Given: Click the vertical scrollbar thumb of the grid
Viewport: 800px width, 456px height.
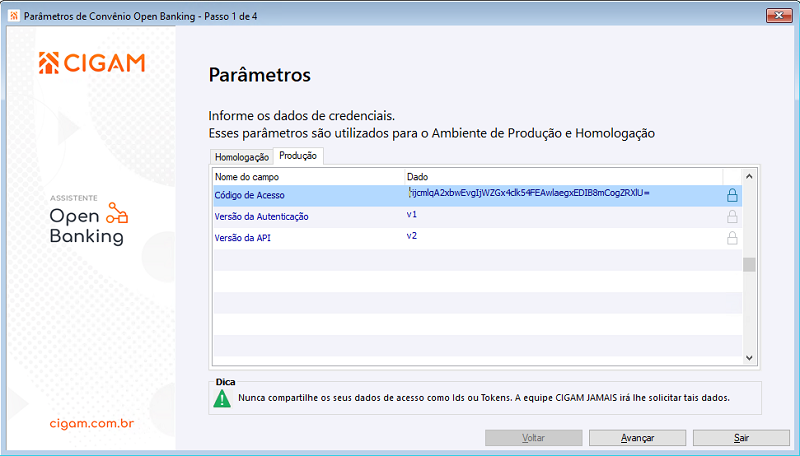Looking at the screenshot, I should 749,265.
